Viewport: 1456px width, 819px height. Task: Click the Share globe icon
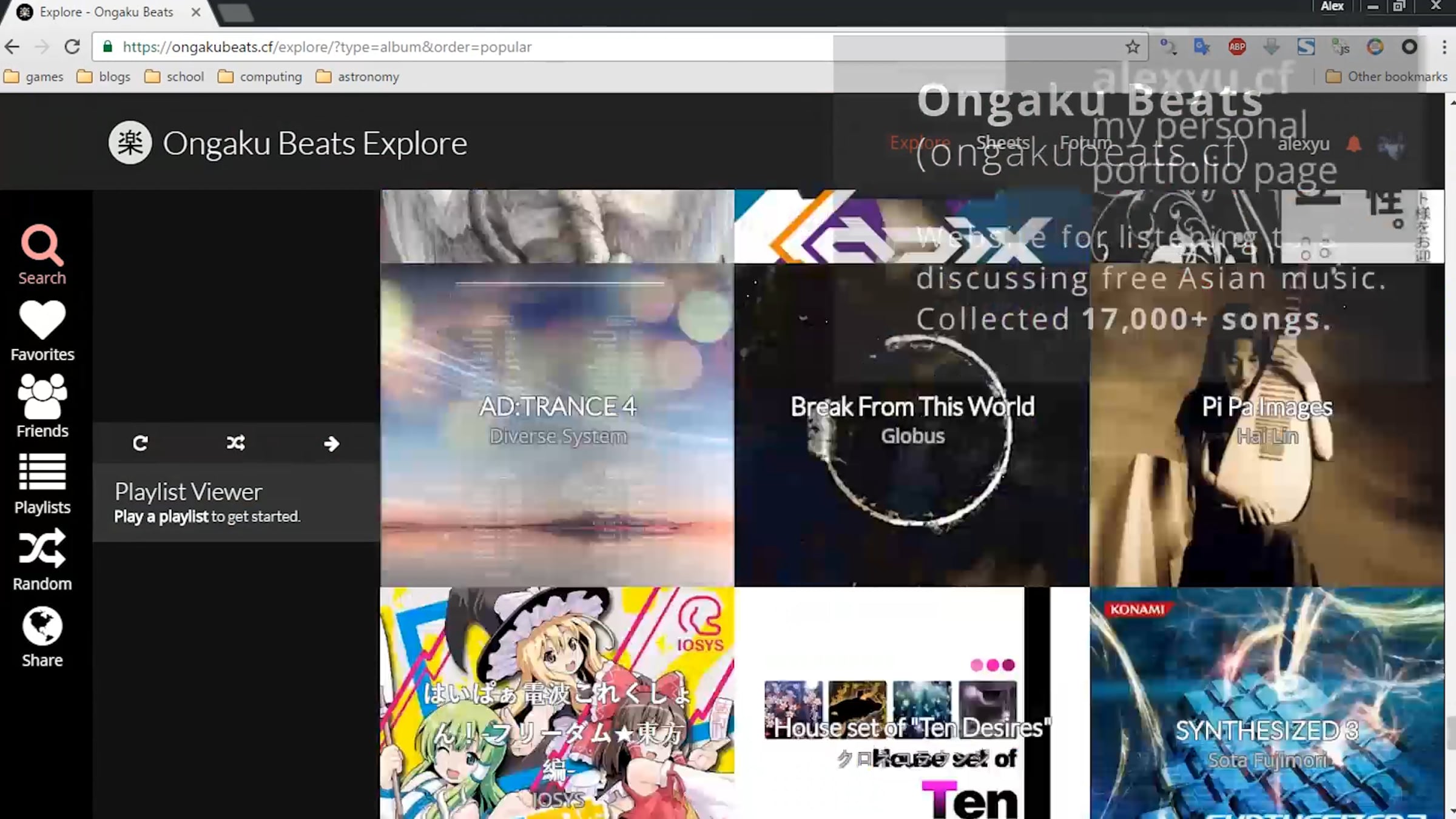(42, 626)
